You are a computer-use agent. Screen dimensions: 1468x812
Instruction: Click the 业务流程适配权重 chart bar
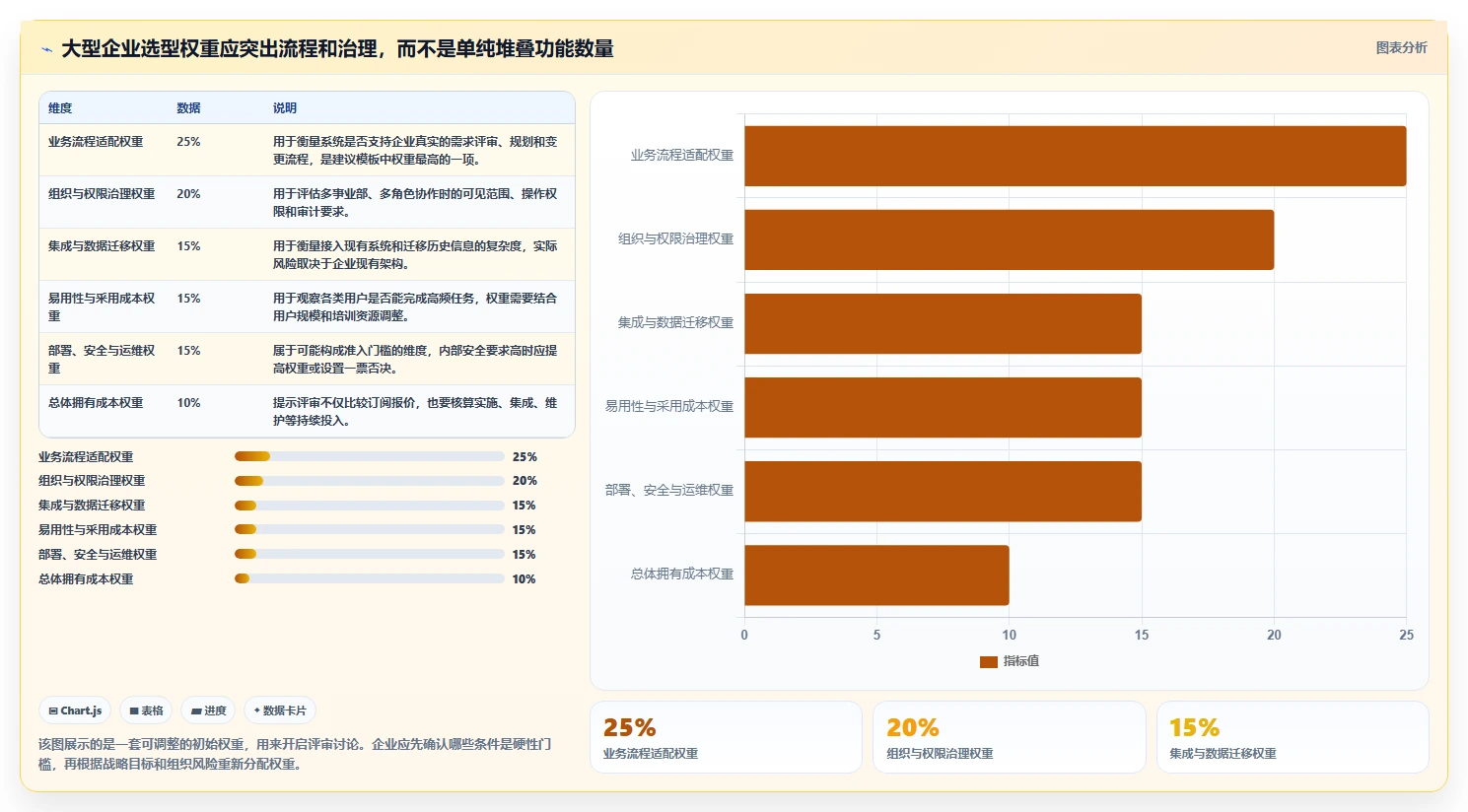click(x=1075, y=156)
